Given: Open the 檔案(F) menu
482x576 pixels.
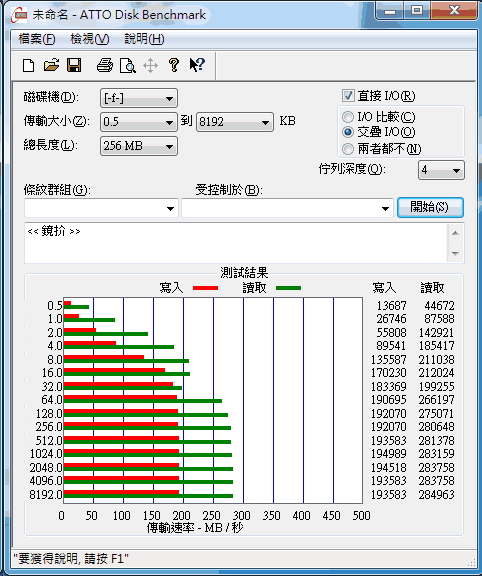Looking at the screenshot, I should pos(37,39).
